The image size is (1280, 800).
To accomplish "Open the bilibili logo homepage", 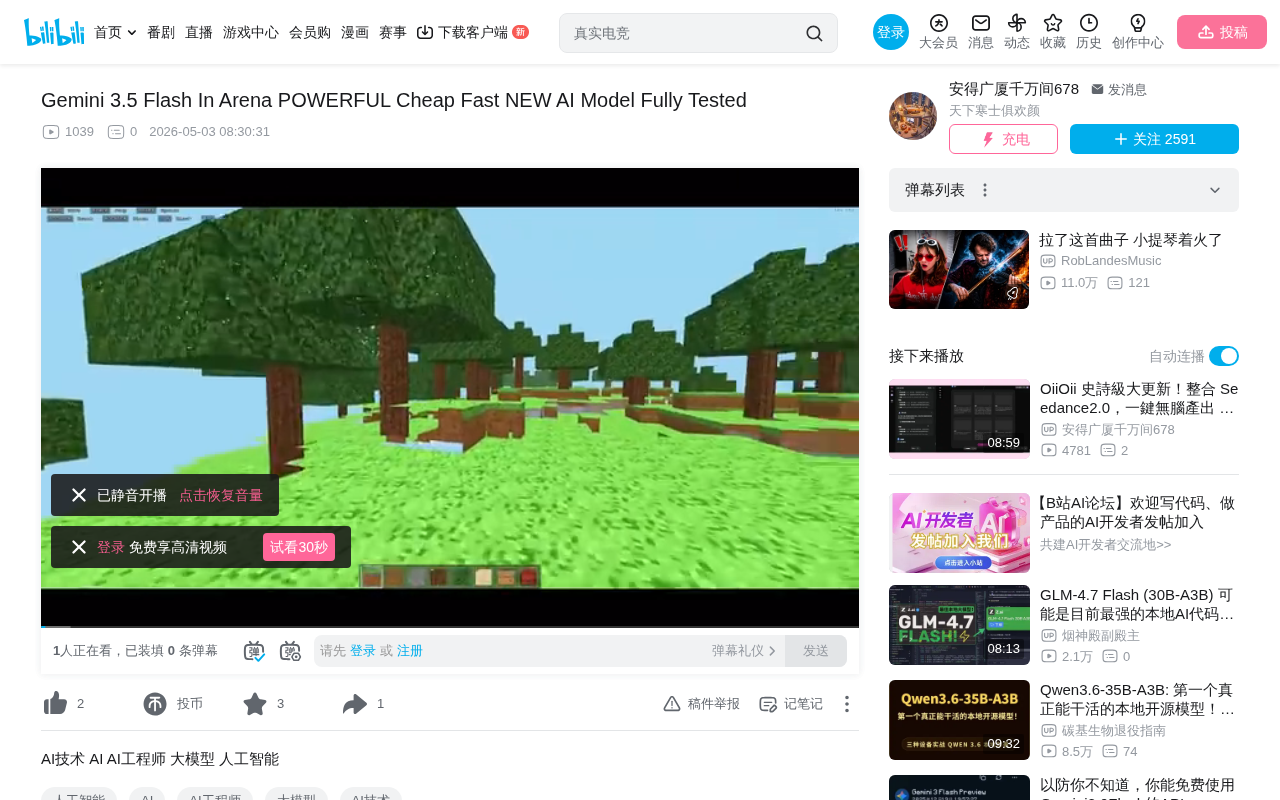I will (x=54, y=32).
